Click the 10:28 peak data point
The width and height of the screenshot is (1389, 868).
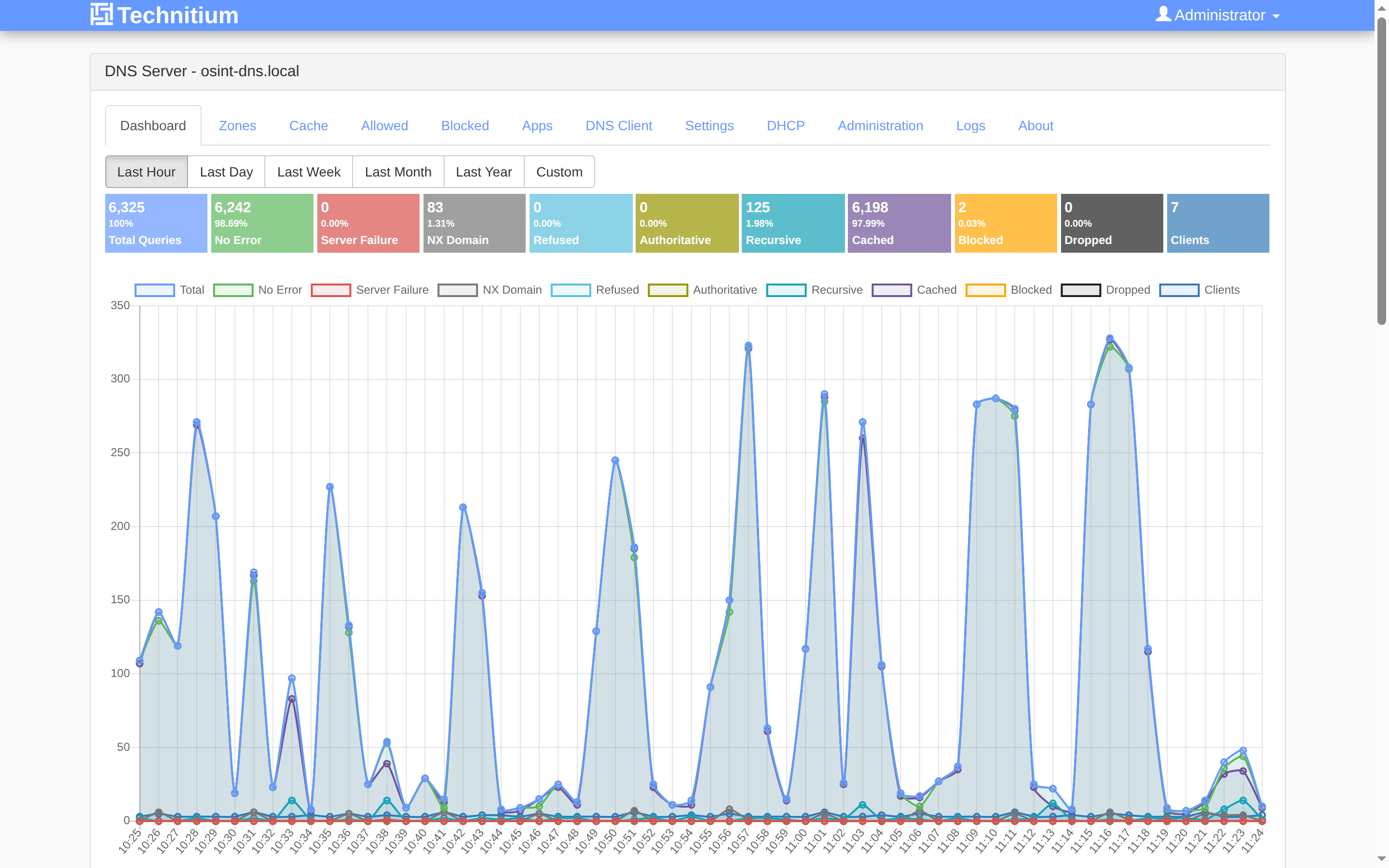click(196, 422)
